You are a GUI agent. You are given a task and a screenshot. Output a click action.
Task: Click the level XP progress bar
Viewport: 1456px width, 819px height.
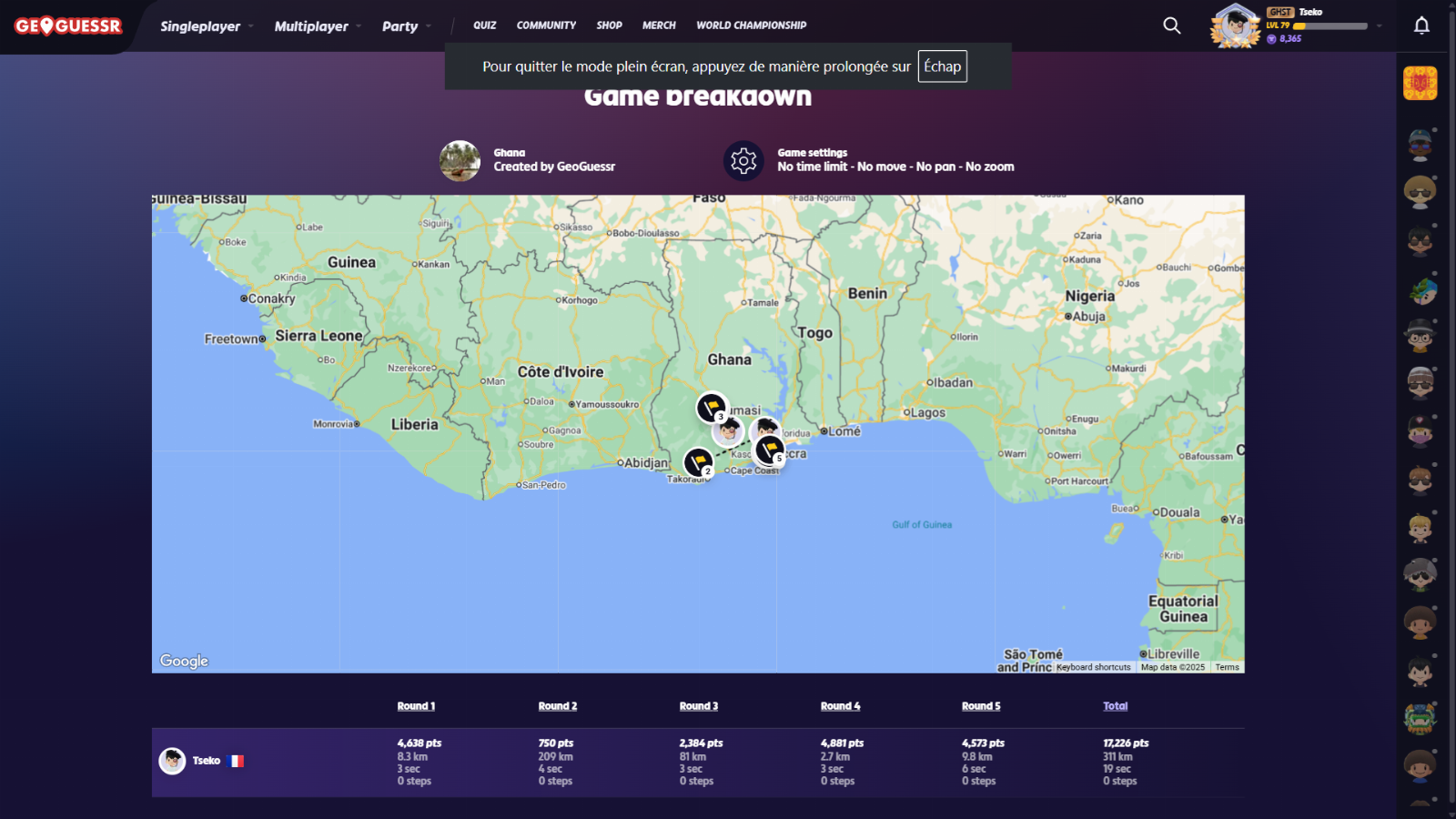(1330, 26)
